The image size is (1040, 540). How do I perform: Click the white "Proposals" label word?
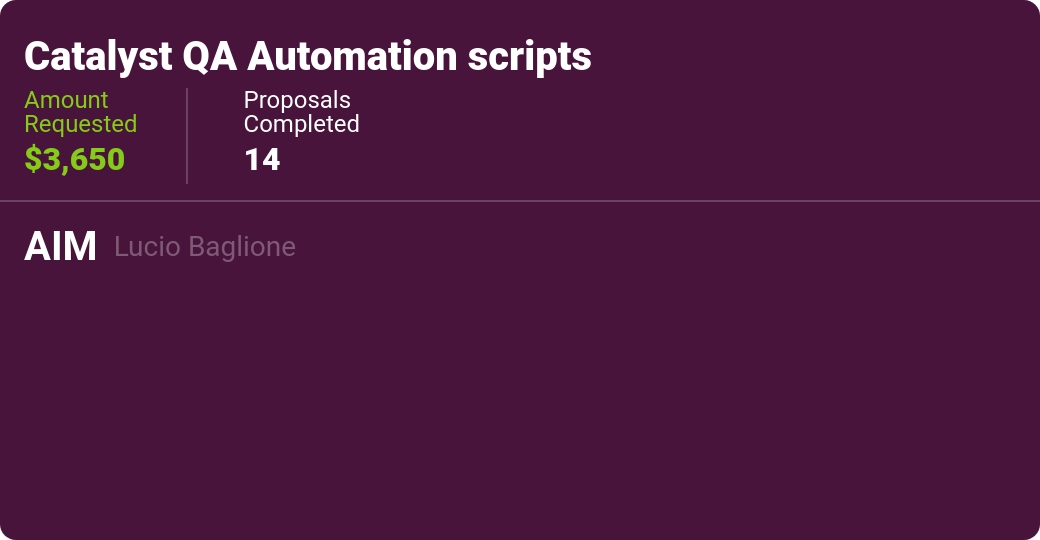click(297, 100)
